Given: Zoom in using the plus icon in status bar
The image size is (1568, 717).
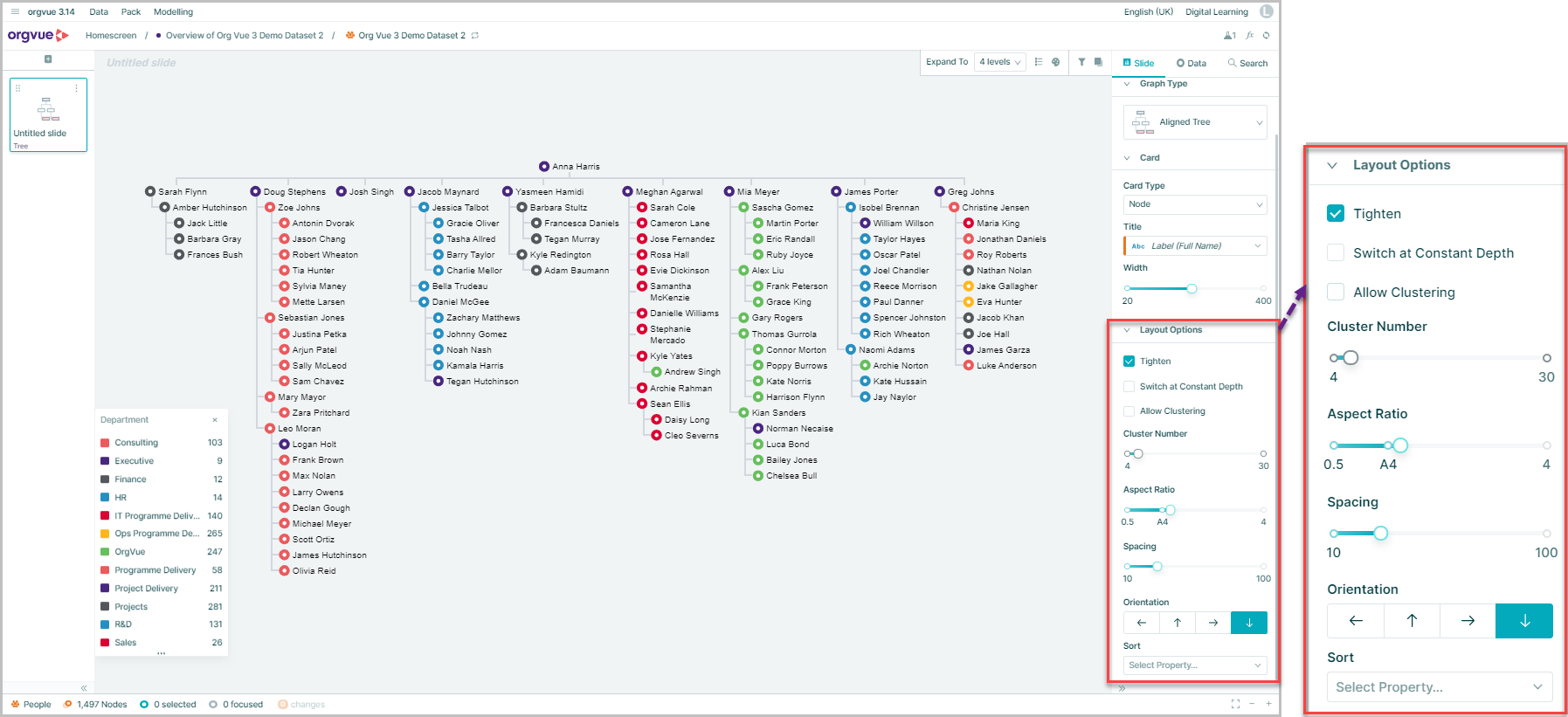Looking at the screenshot, I should pos(1268,704).
